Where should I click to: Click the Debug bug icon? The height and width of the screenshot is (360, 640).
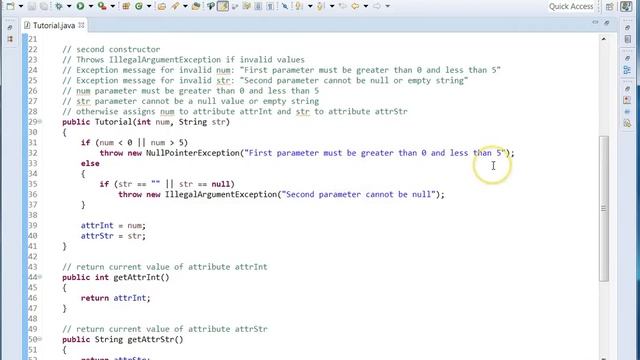click(59, 6)
